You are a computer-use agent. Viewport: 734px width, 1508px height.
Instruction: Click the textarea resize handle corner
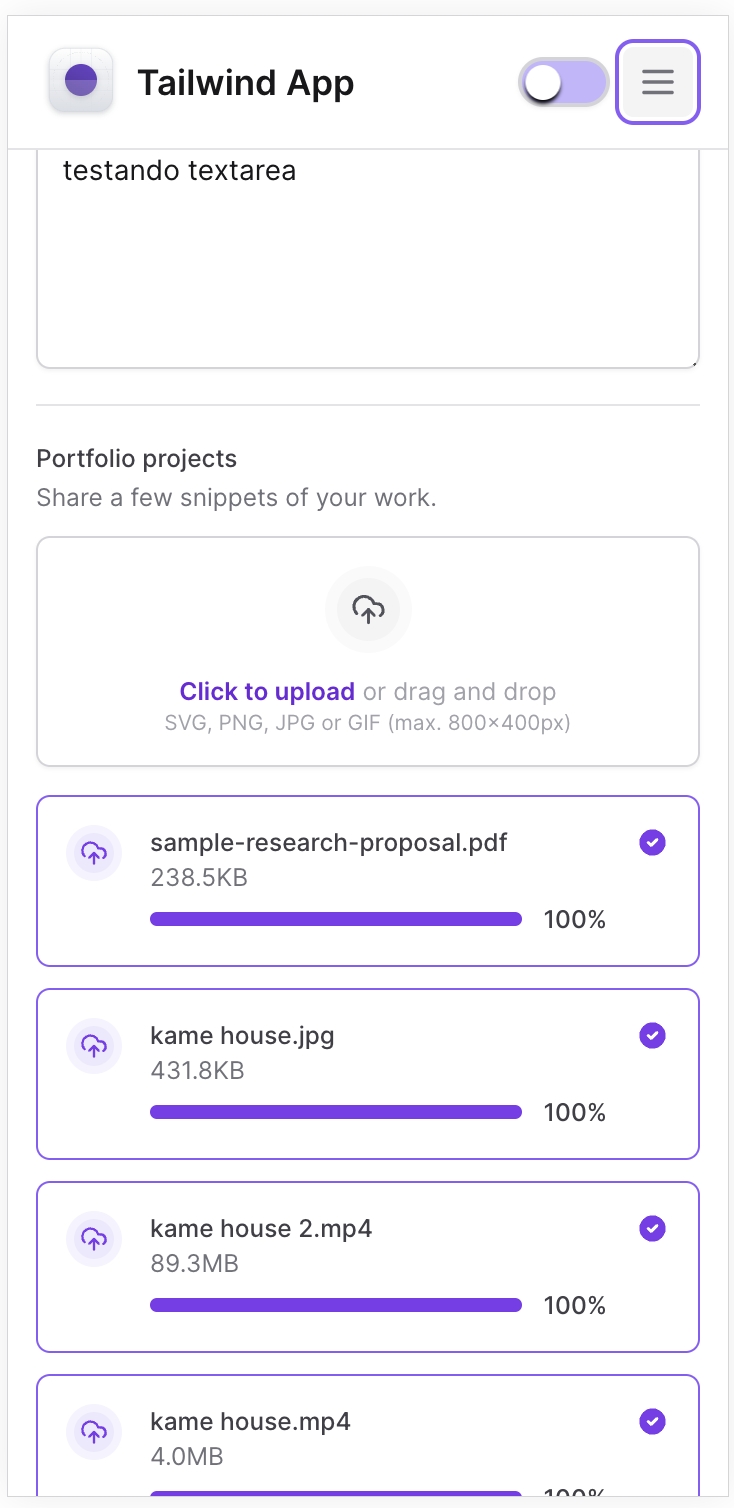click(693, 362)
